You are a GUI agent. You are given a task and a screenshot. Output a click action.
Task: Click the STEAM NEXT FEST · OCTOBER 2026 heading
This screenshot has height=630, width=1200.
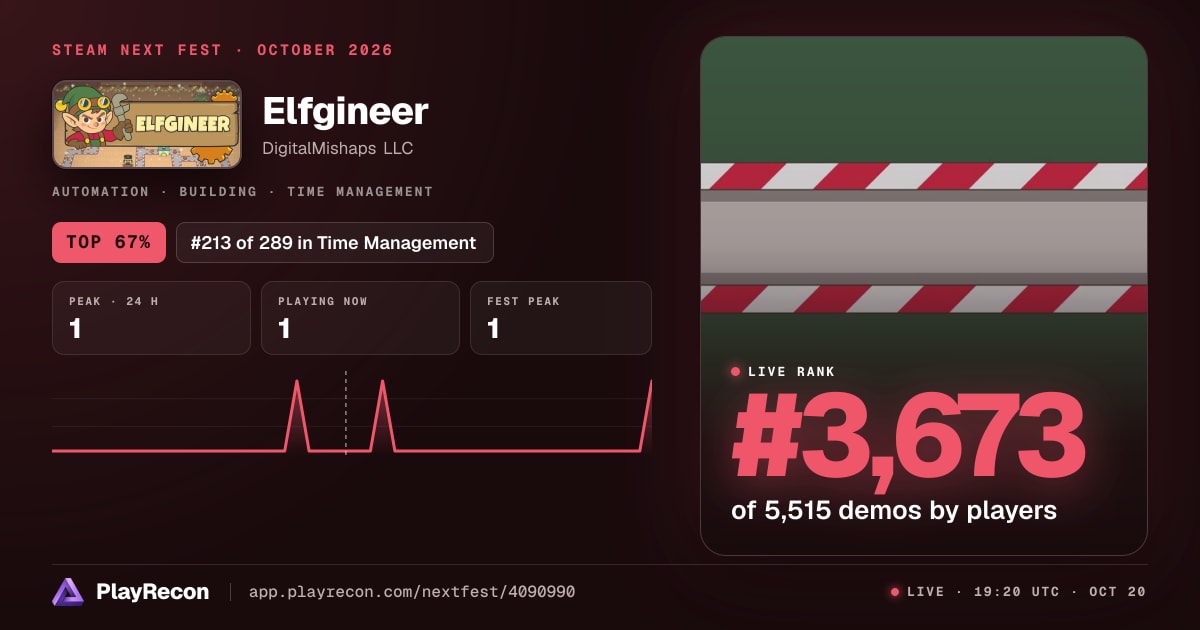[223, 50]
